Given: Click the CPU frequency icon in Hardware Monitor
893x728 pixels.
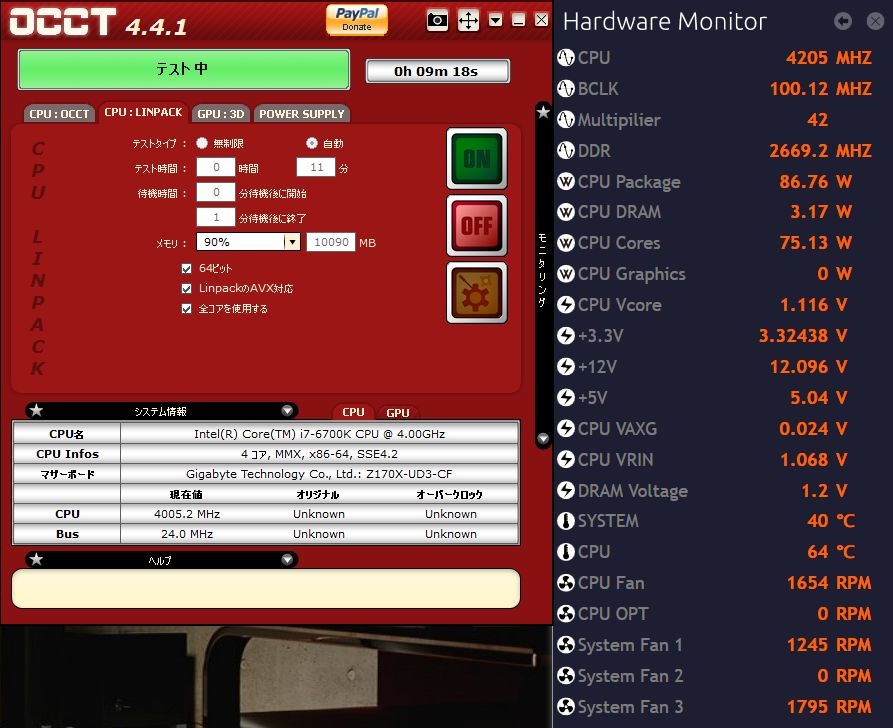Looking at the screenshot, I should coord(566,58).
